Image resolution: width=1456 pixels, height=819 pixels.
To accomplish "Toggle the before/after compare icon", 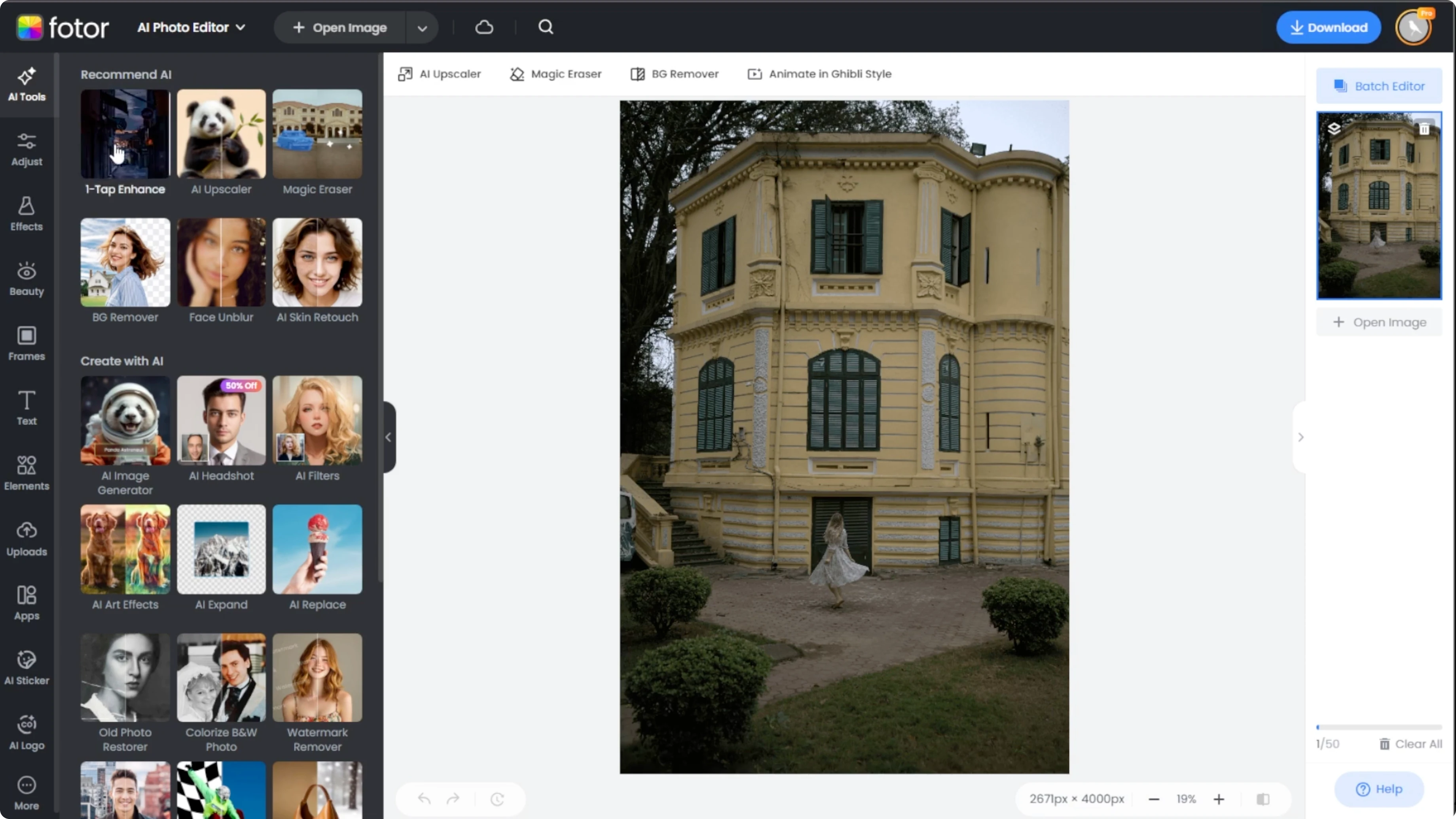I will pyautogui.click(x=1263, y=799).
